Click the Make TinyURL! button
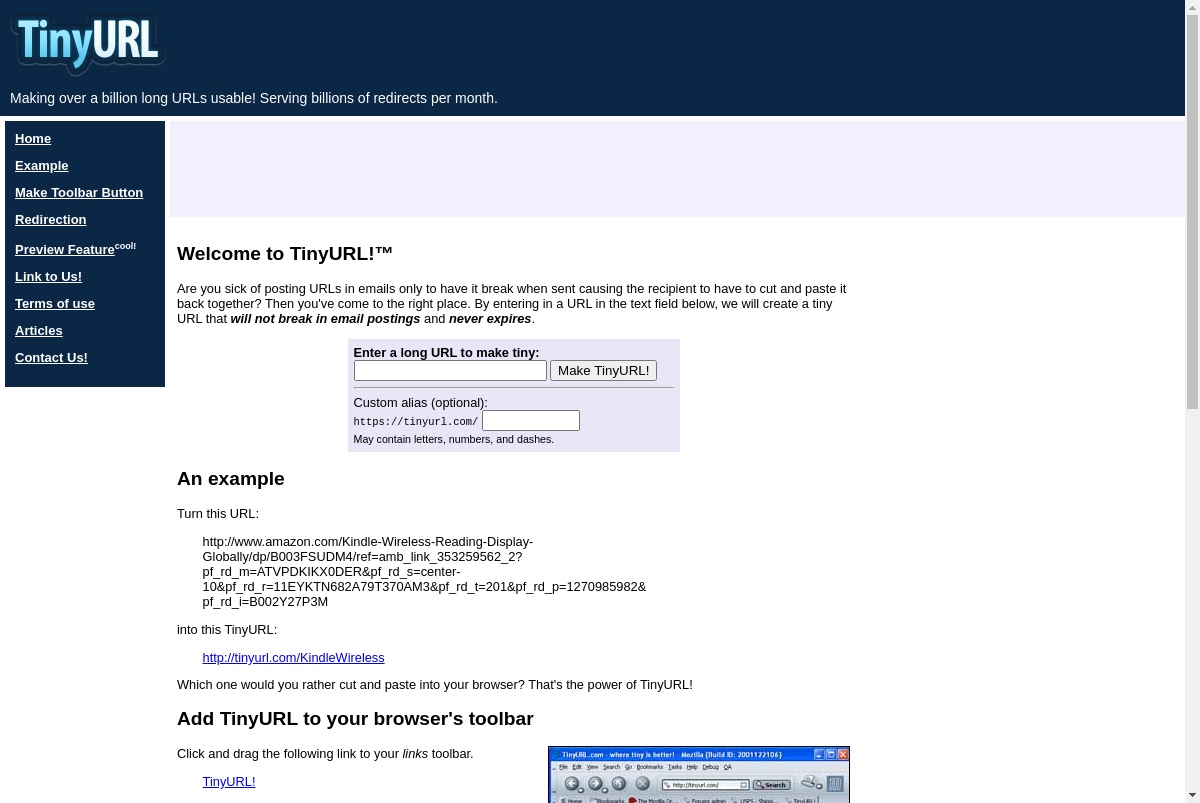Image resolution: width=1200 pixels, height=803 pixels. 603,371
